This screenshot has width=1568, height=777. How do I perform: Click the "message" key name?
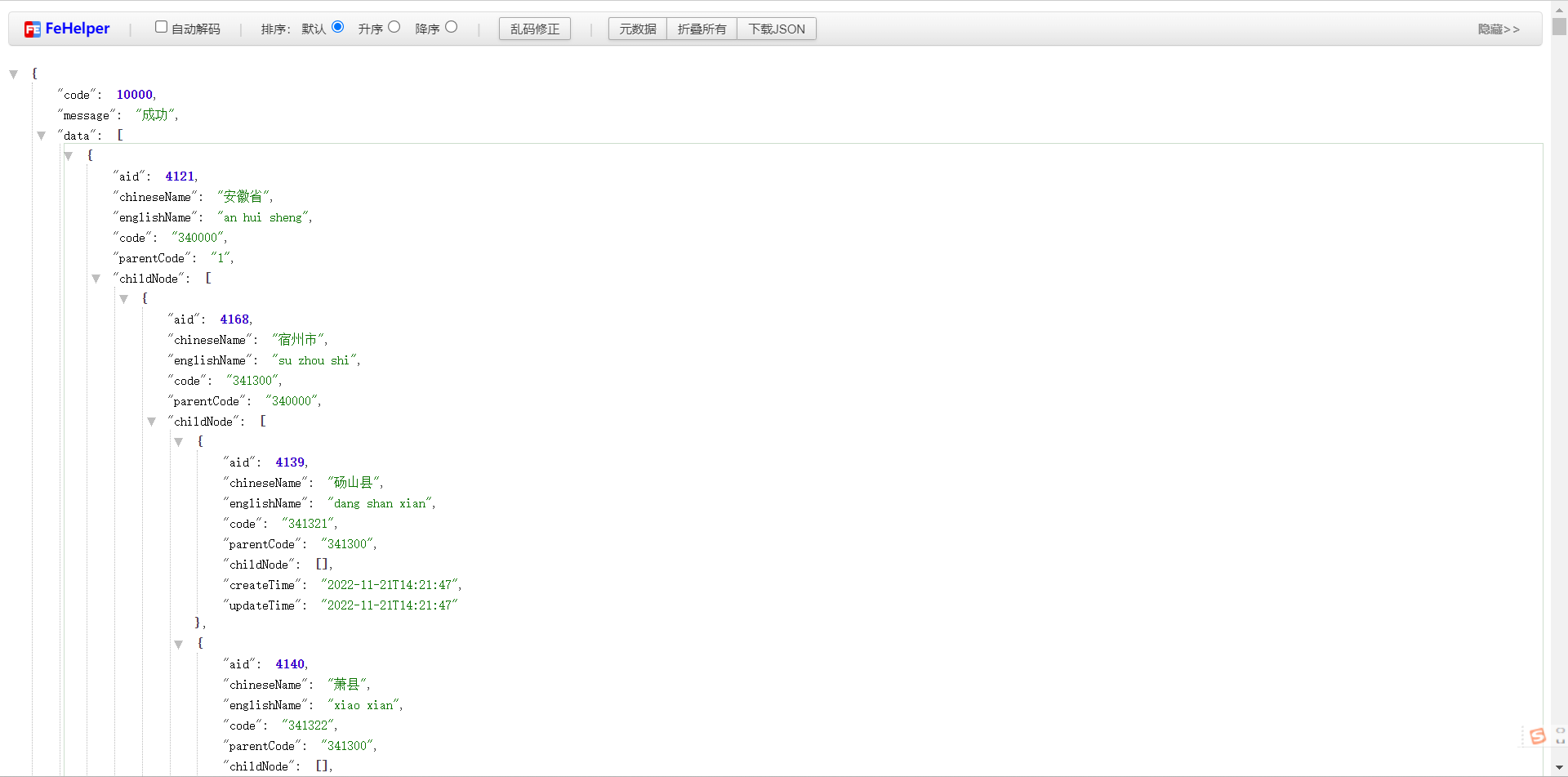pos(87,115)
